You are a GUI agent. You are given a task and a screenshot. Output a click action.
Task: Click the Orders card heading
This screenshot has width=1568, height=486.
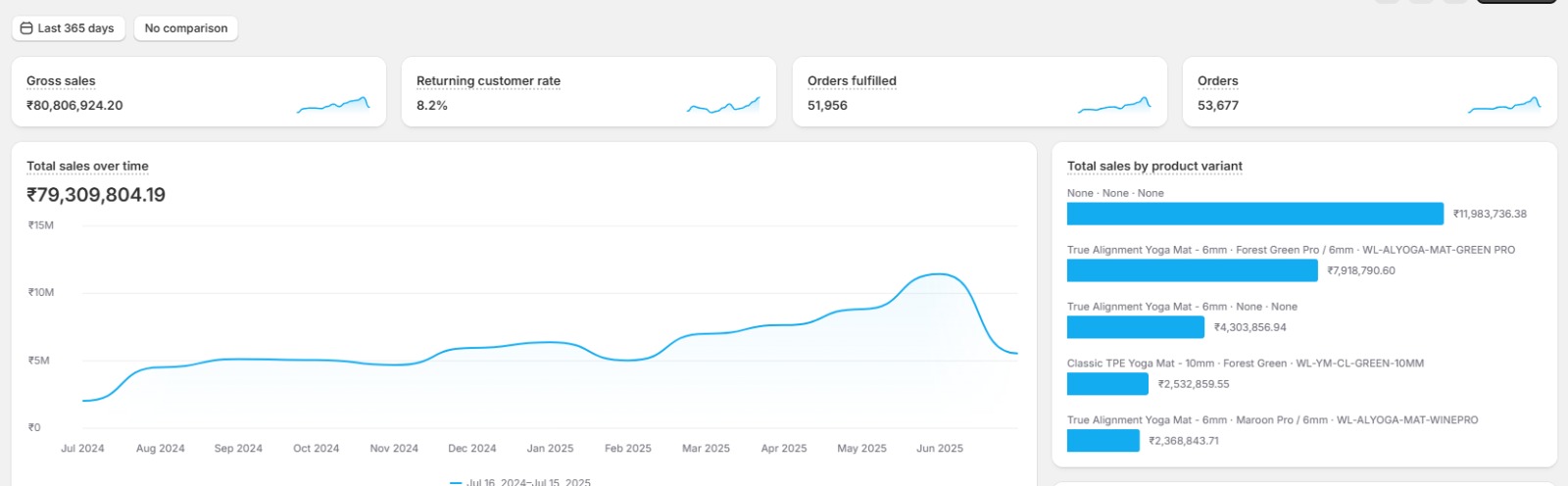[x=1217, y=81]
